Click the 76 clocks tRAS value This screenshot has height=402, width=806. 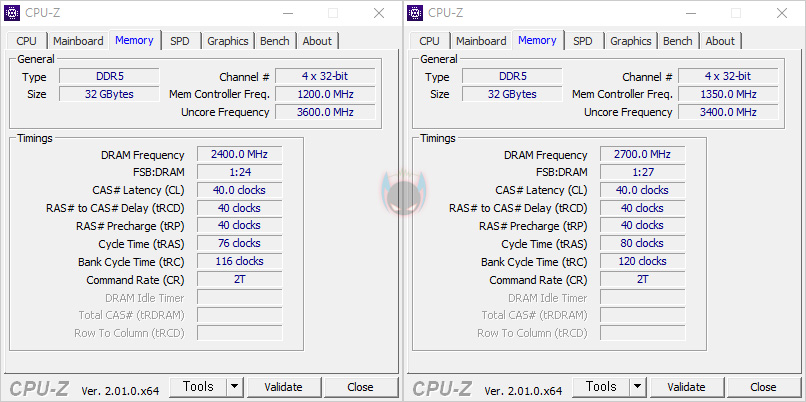point(240,243)
